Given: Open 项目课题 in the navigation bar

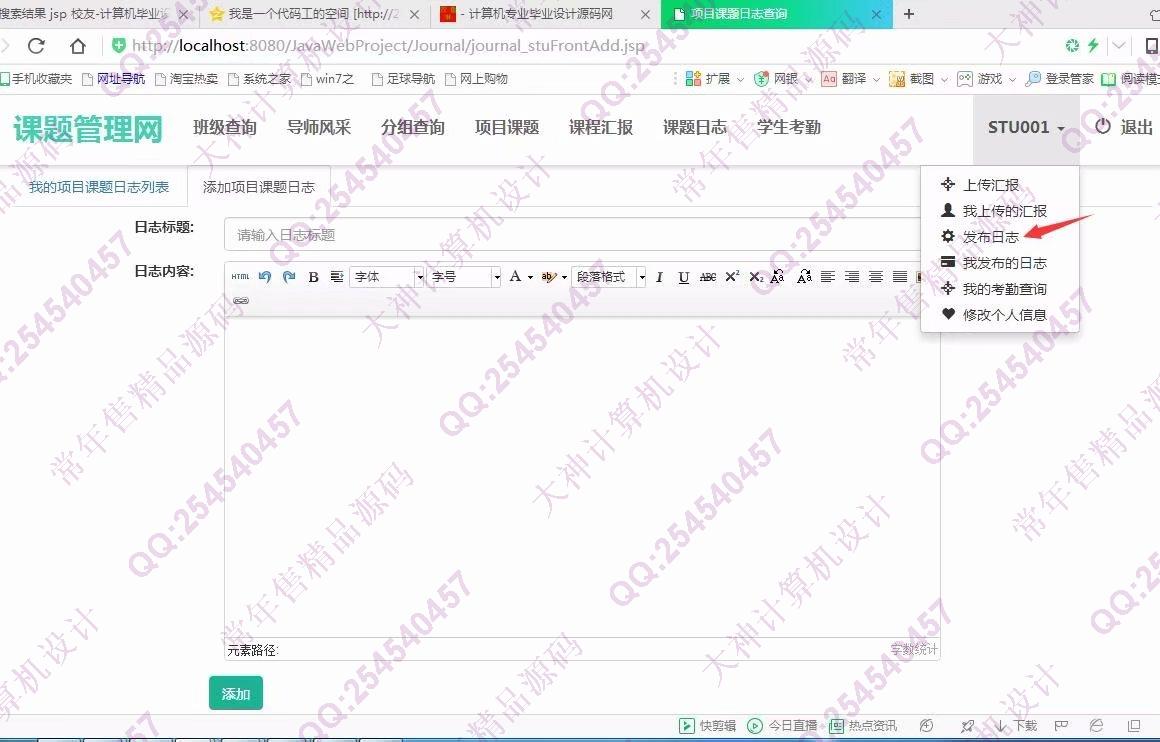Looking at the screenshot, I should click(507, 127).
